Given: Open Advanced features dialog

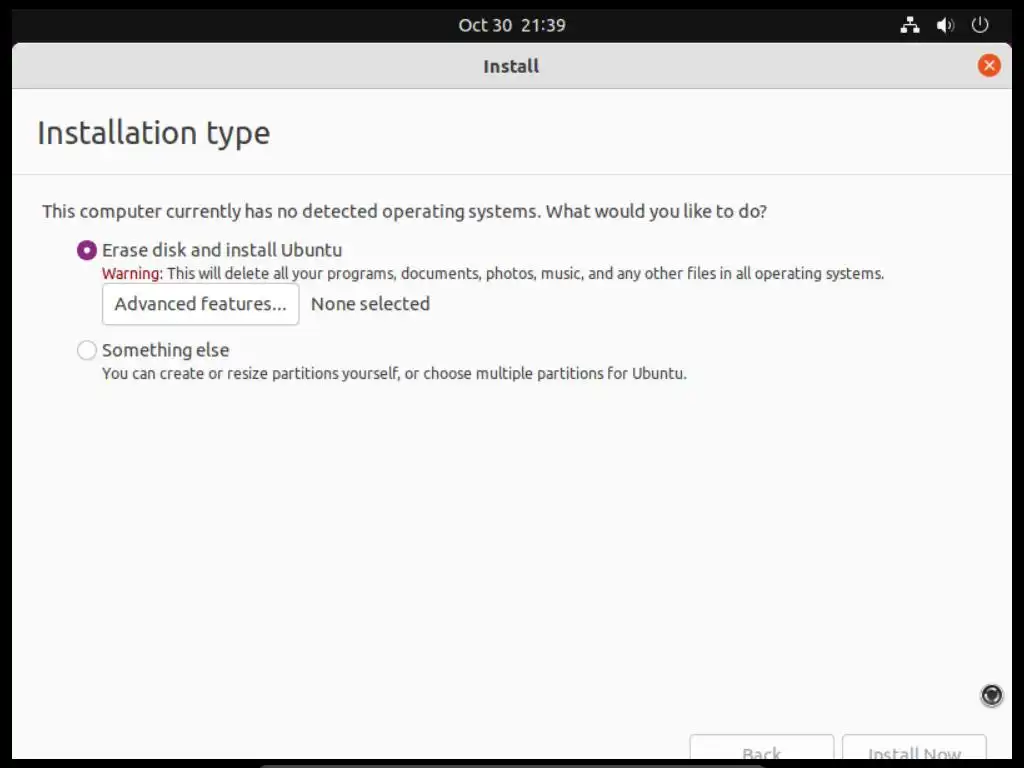Looking at the screenshot, I should tap(200, 304).
